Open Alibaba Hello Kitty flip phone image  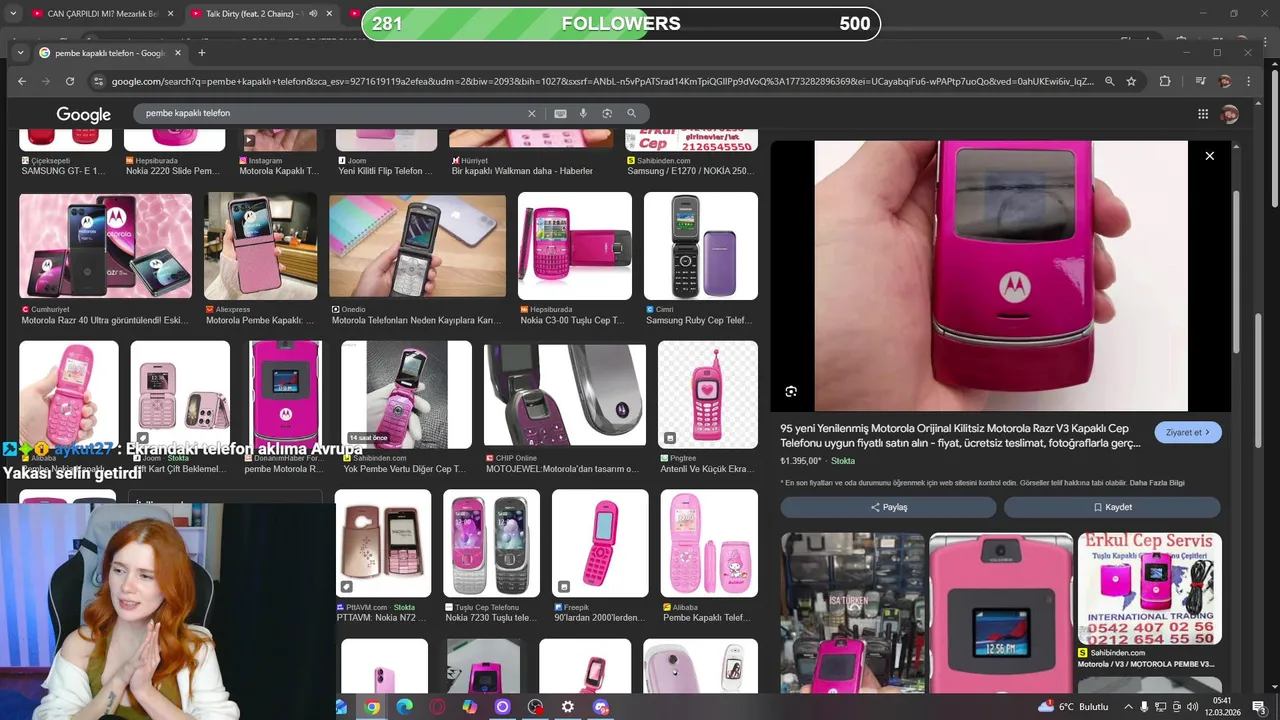pos(709,543)
